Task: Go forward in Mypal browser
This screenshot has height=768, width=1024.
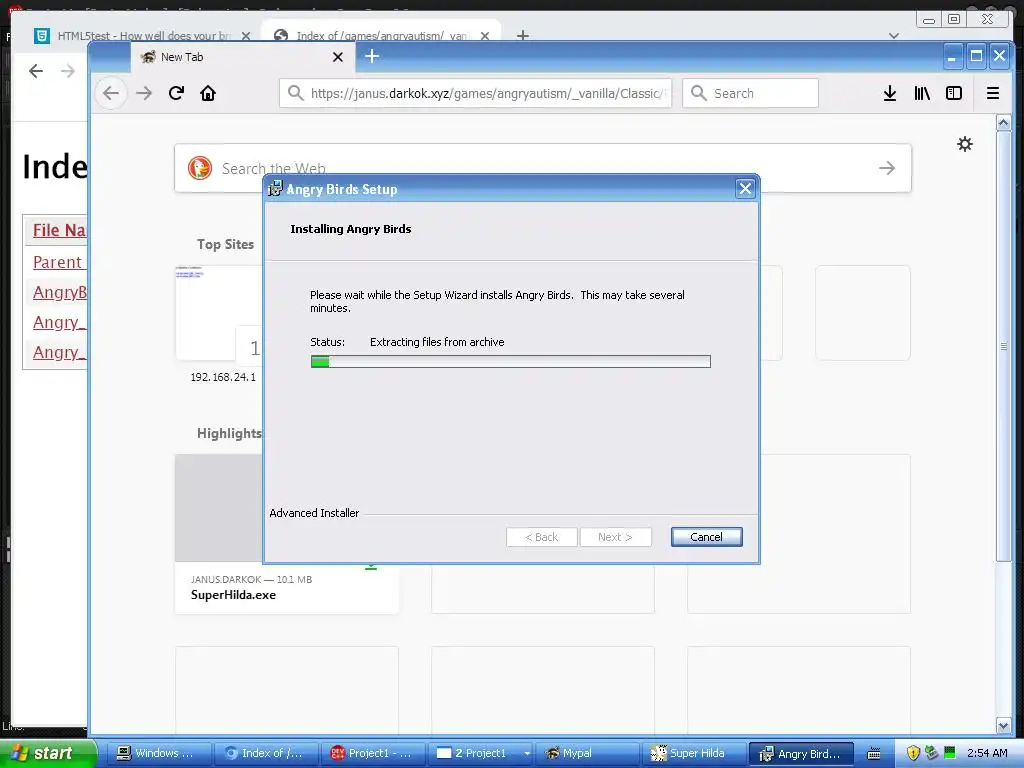Action: [144, 93]
